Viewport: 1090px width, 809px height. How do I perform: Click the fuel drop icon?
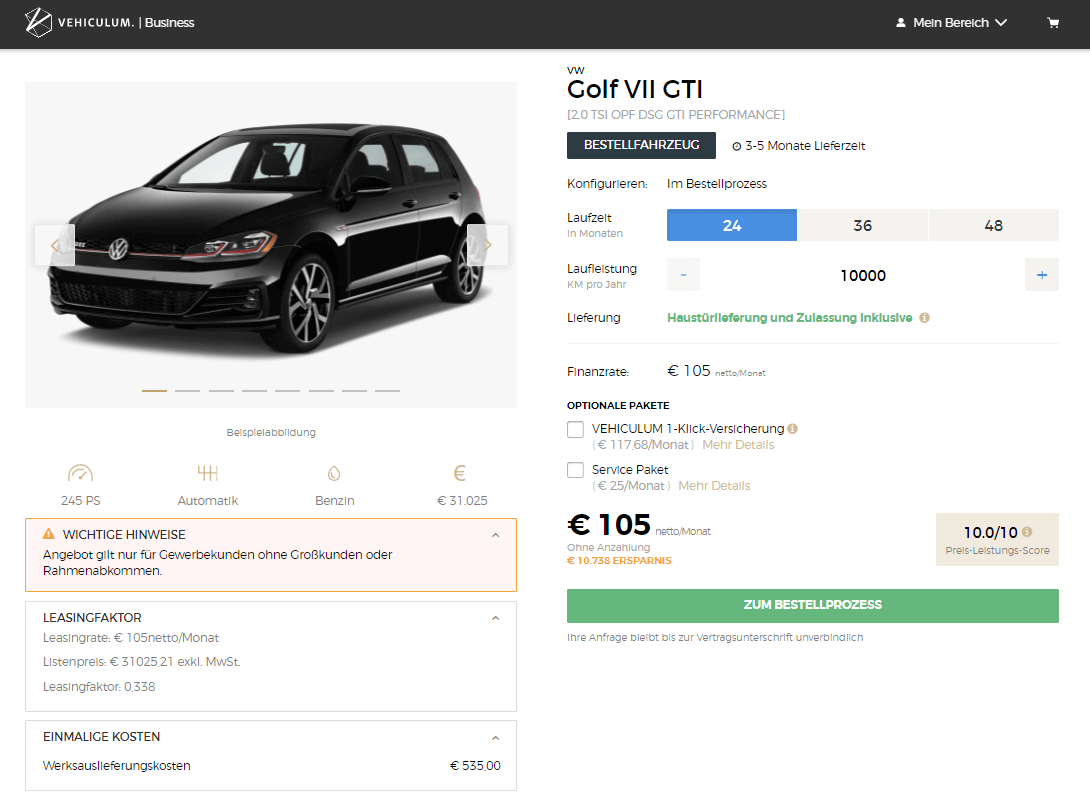pyautogui.click(x=334, y=473)
